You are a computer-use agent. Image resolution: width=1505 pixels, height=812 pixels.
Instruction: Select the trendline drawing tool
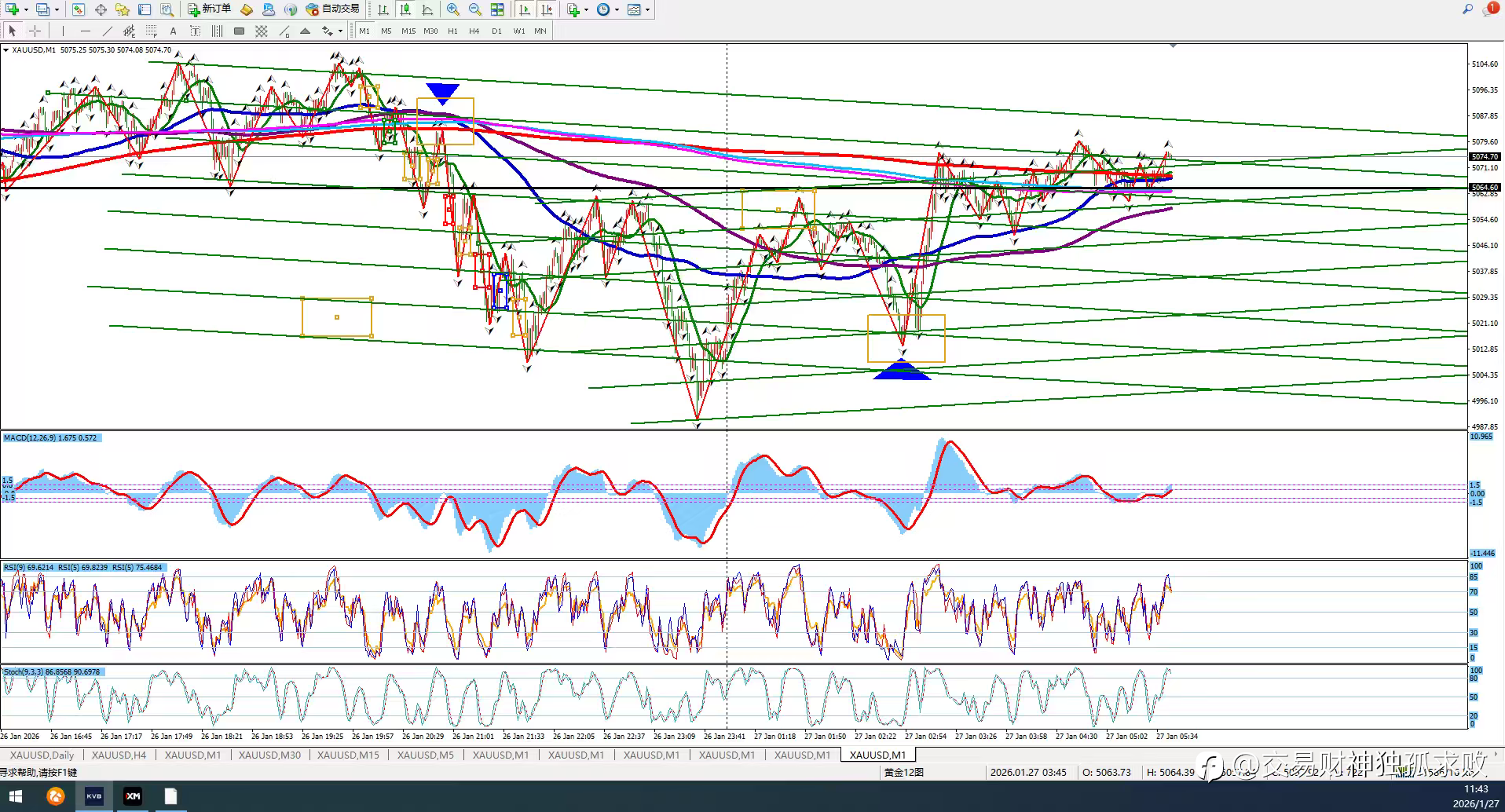click(108, 31)
